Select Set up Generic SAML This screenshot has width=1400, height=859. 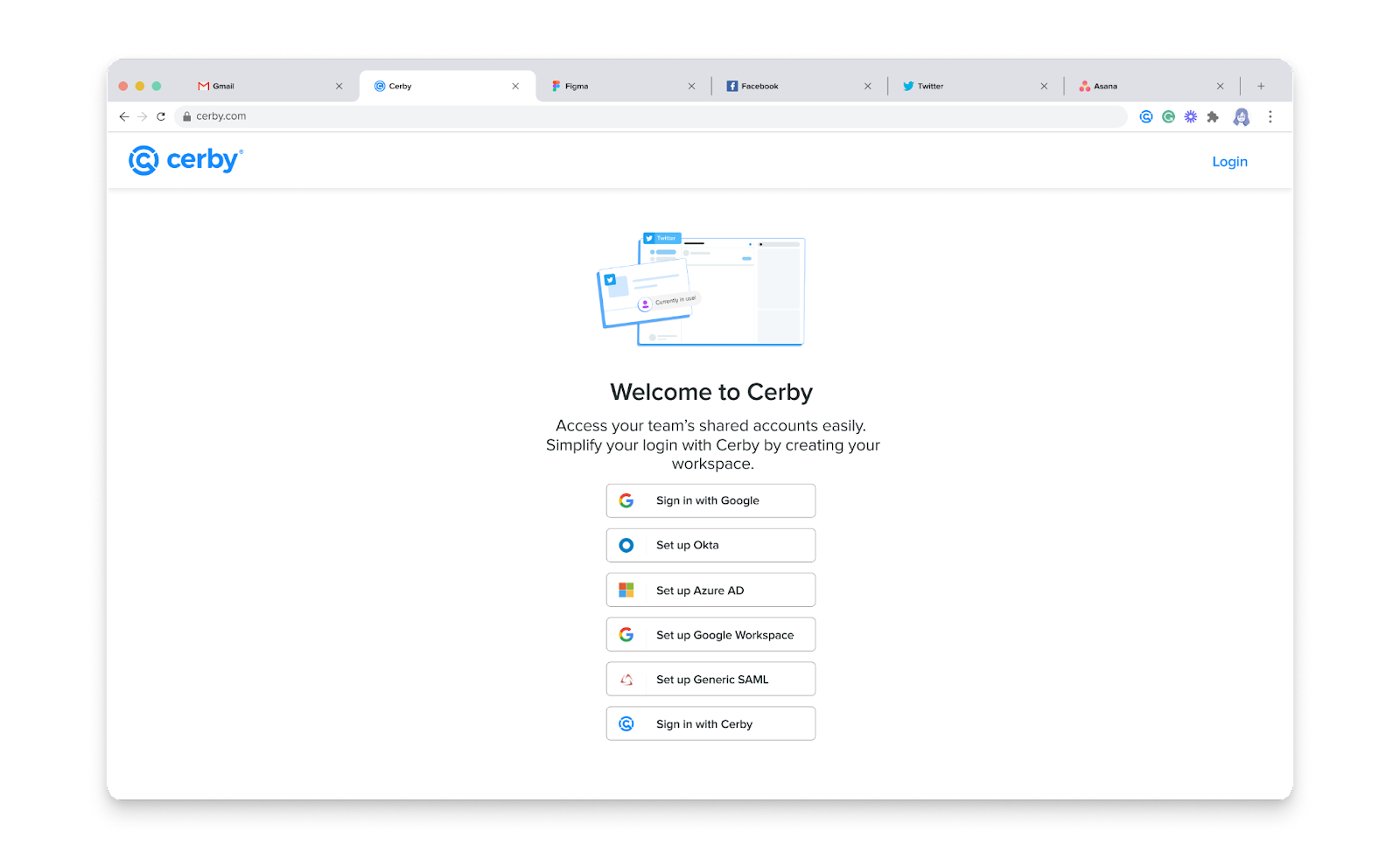pyautogui.click(x=710, y=680)
